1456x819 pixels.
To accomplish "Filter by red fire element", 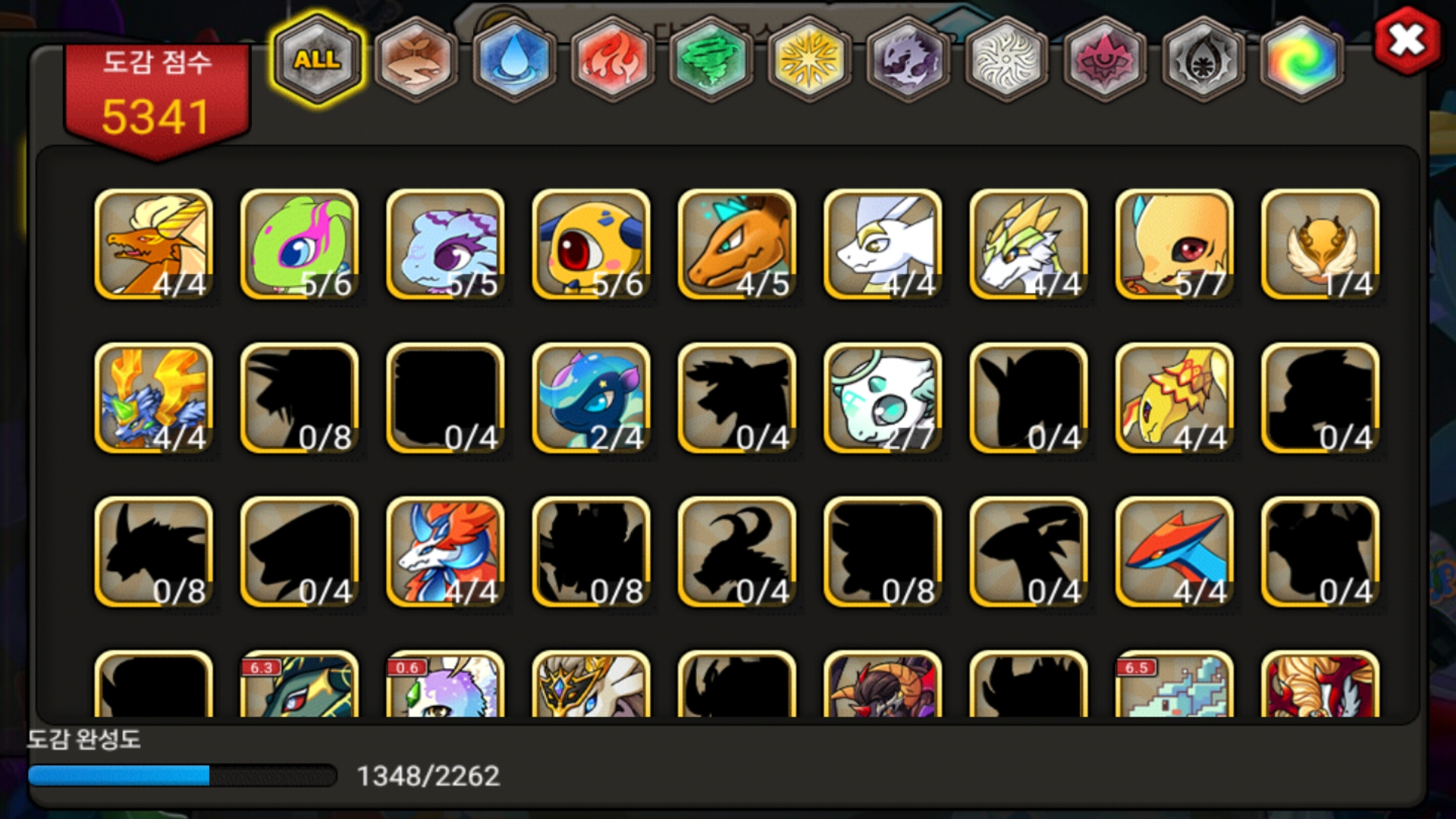I will click(x=613, y=59).
